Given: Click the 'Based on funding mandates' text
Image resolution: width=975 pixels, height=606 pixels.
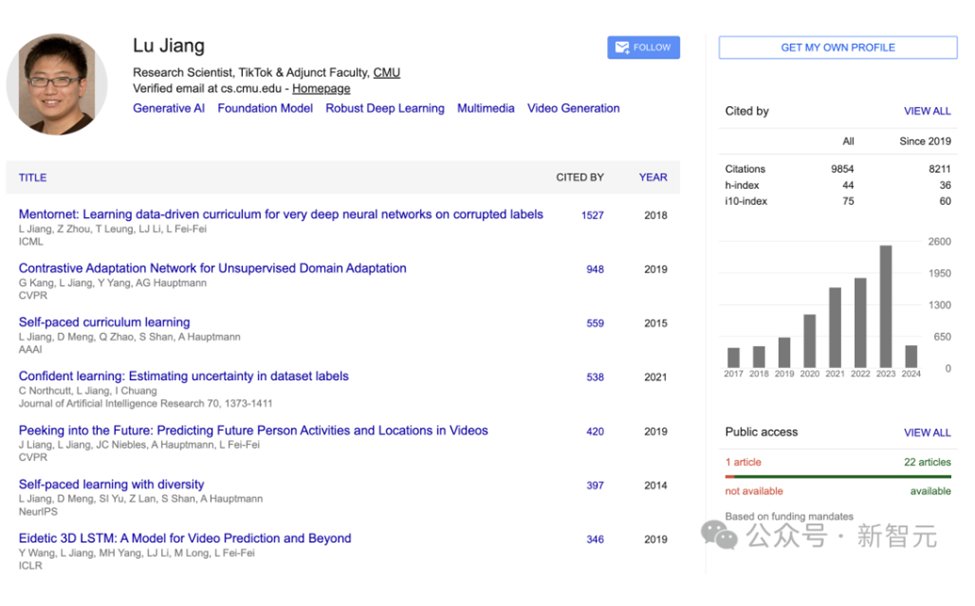Looking at the screenshot, I should pos(788,516).
